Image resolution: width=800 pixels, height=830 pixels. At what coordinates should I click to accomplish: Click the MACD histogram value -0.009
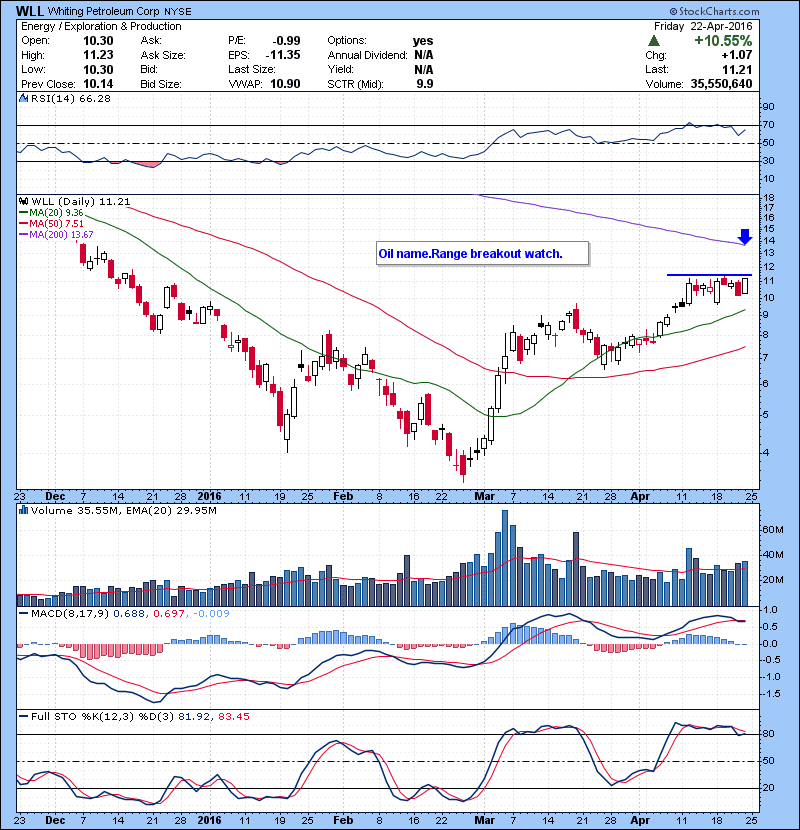211,614
